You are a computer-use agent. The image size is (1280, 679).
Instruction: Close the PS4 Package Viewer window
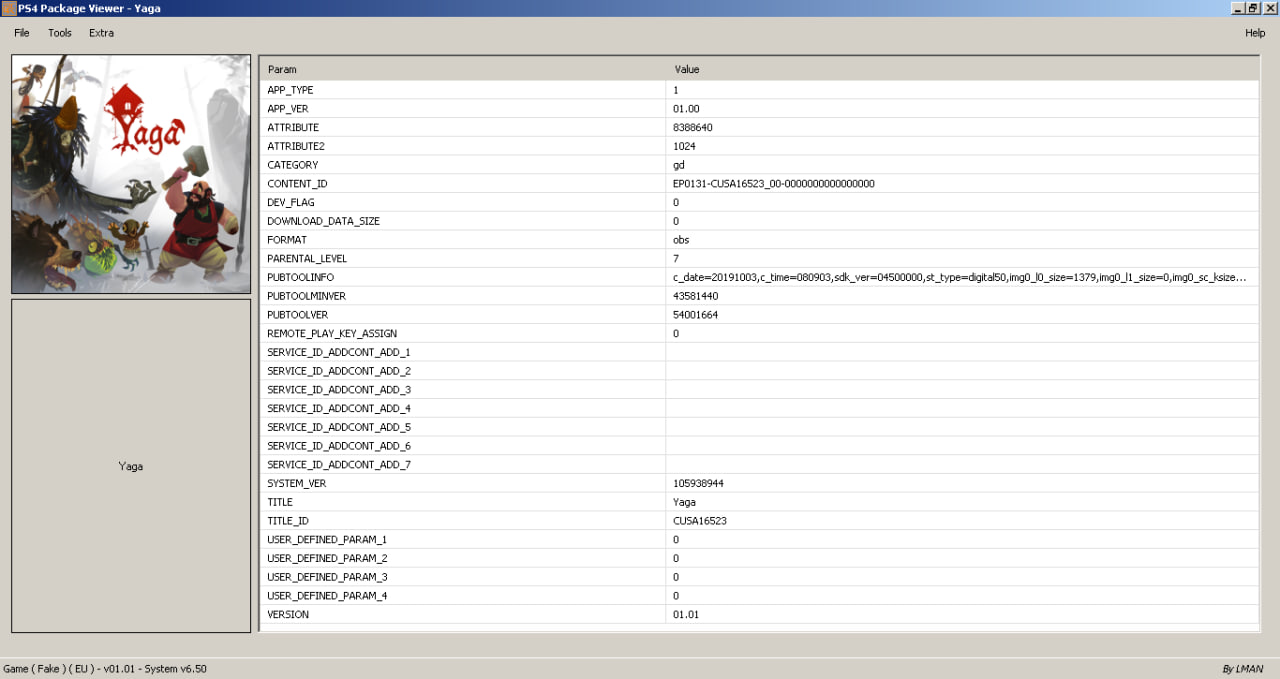tap(1270, 8)
